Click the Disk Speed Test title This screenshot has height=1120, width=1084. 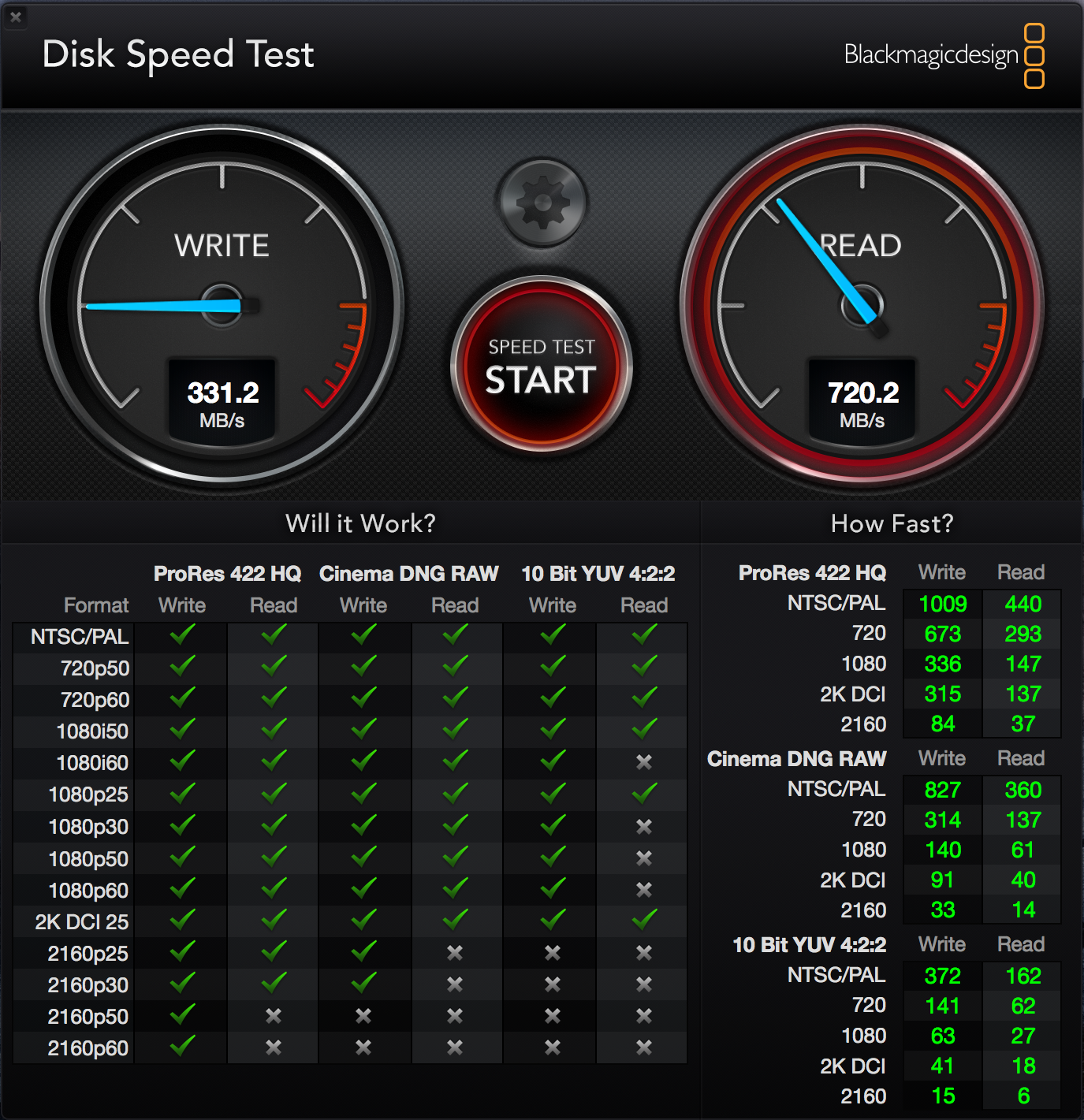coord(178,55)
